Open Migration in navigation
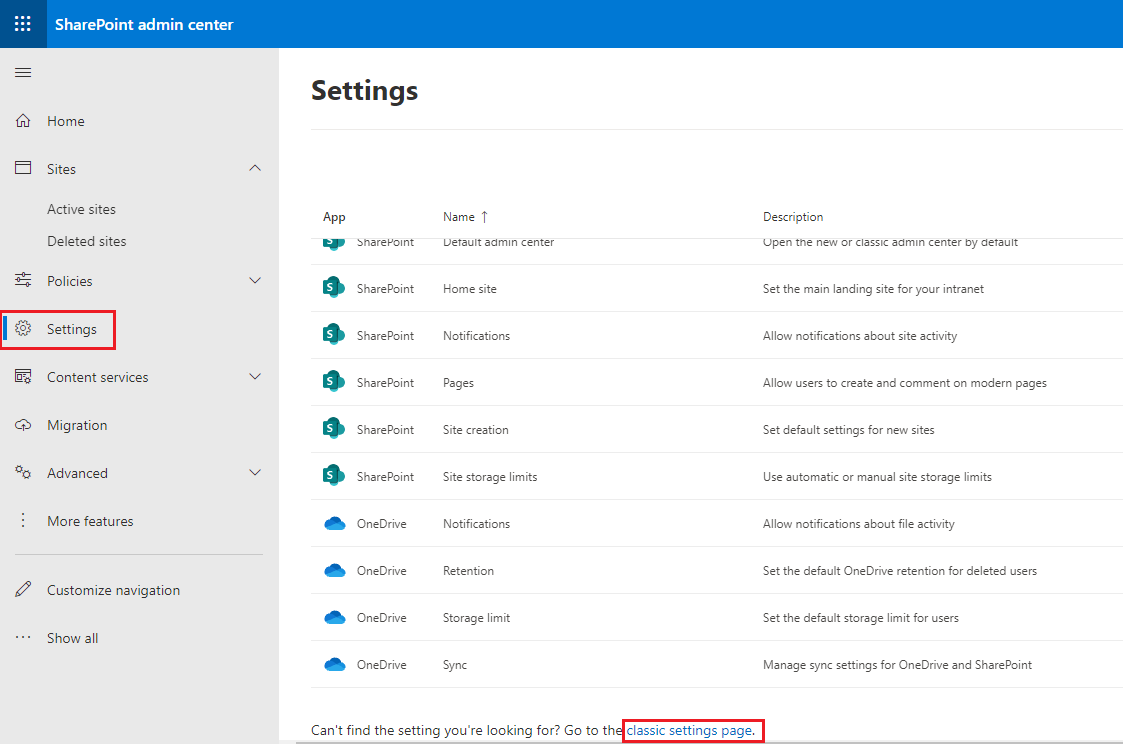Viewport: 1123px width, 744px height. tap(77, 425)
